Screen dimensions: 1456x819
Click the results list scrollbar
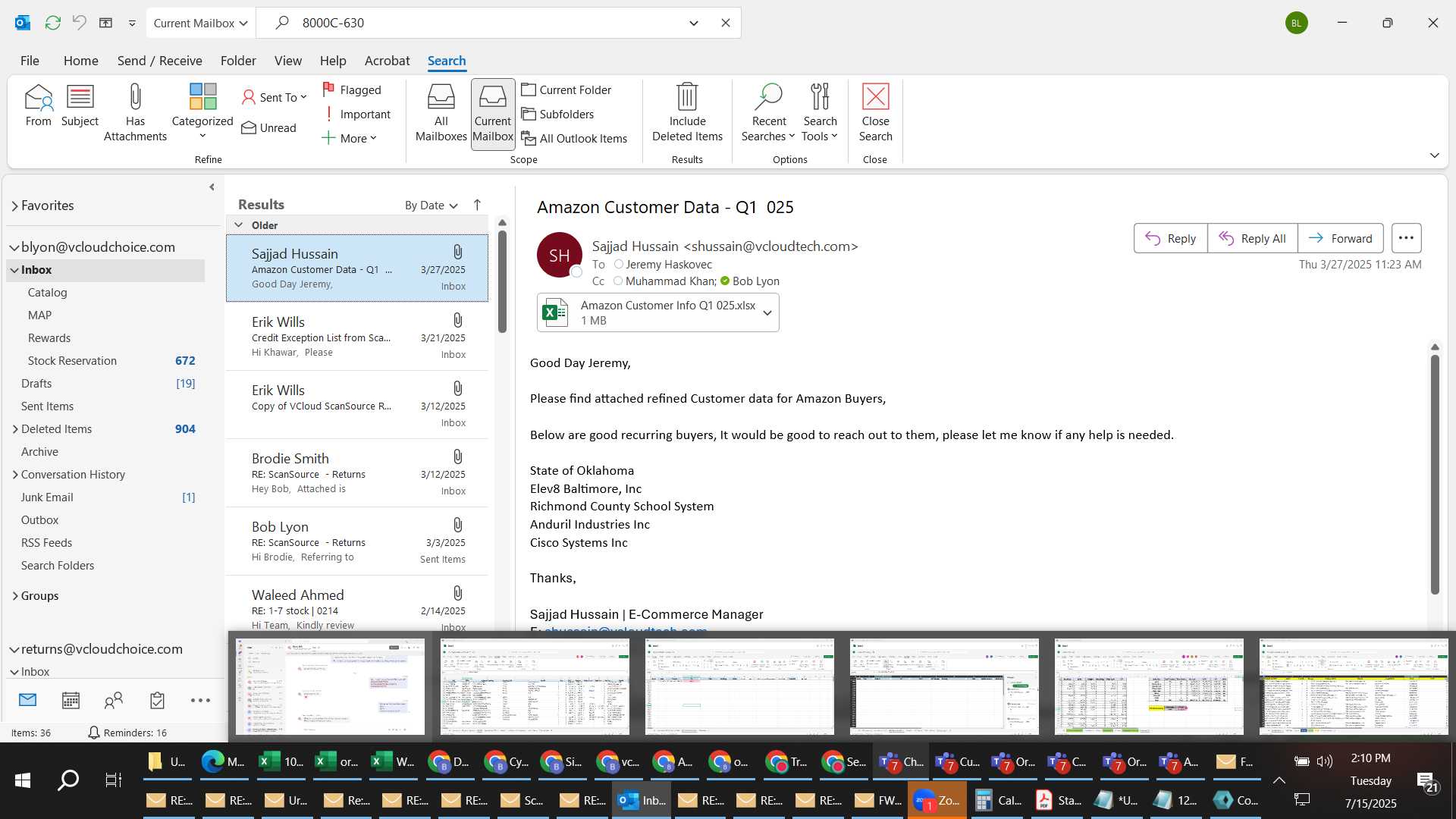click(x=502, y=282)
